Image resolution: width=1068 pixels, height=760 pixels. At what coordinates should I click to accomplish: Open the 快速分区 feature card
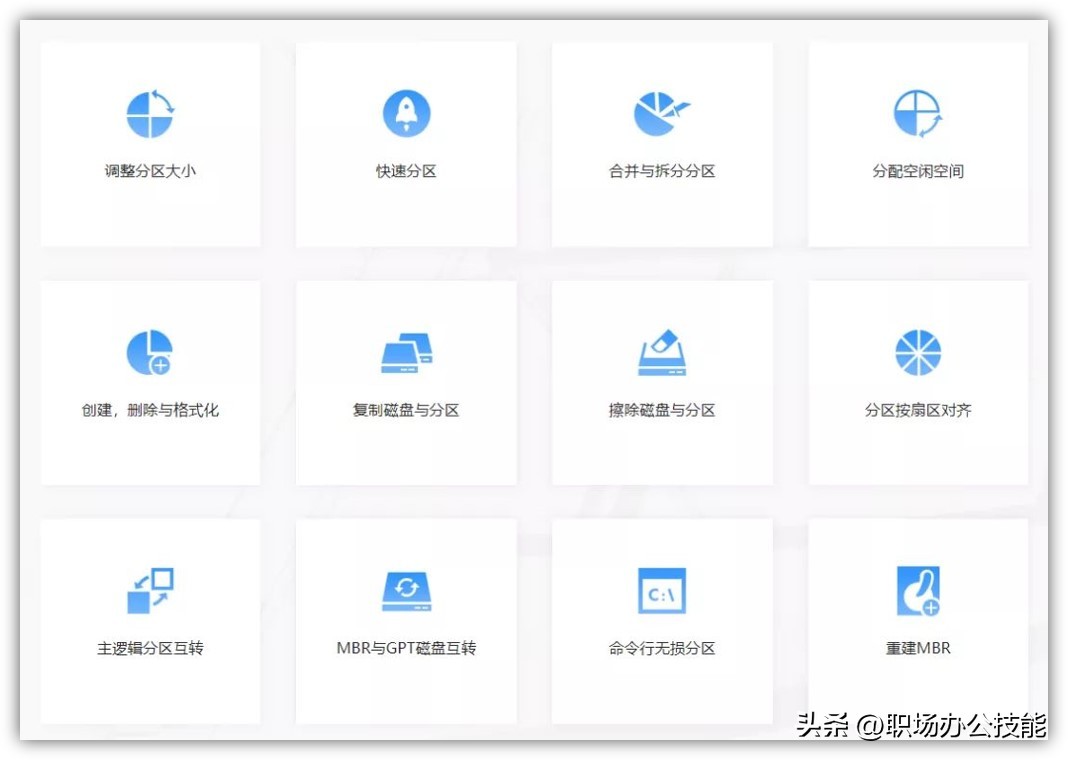(x=405, y=143)
